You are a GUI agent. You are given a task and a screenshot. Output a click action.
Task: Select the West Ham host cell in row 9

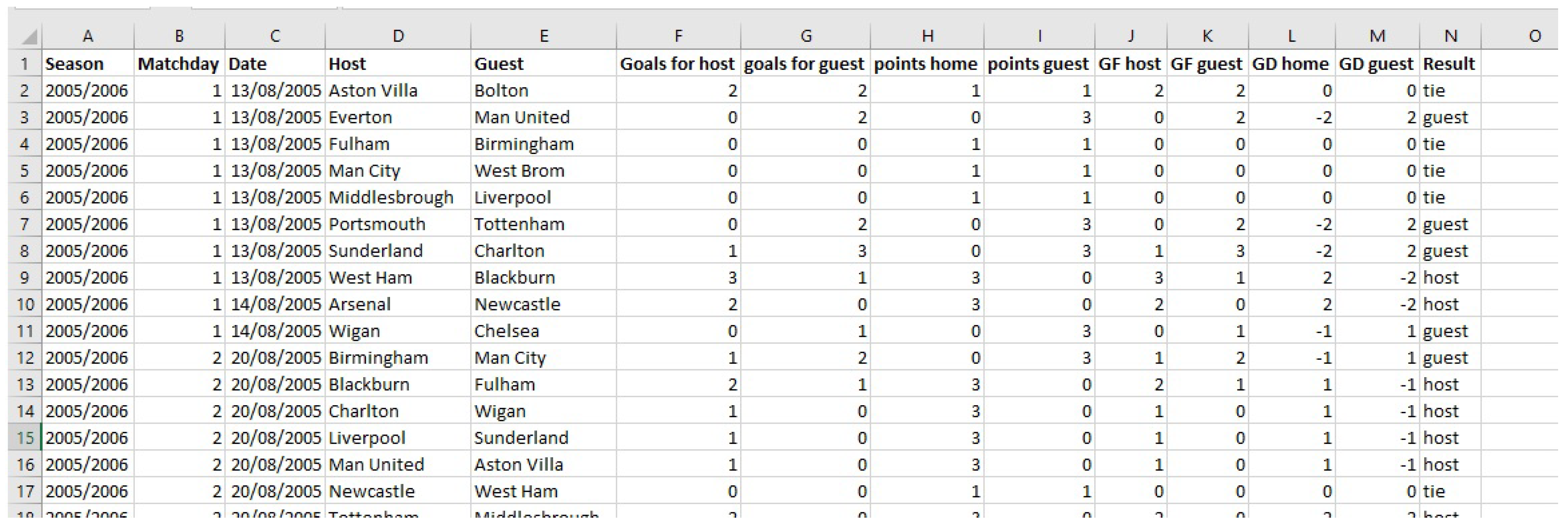click(370, 278)
